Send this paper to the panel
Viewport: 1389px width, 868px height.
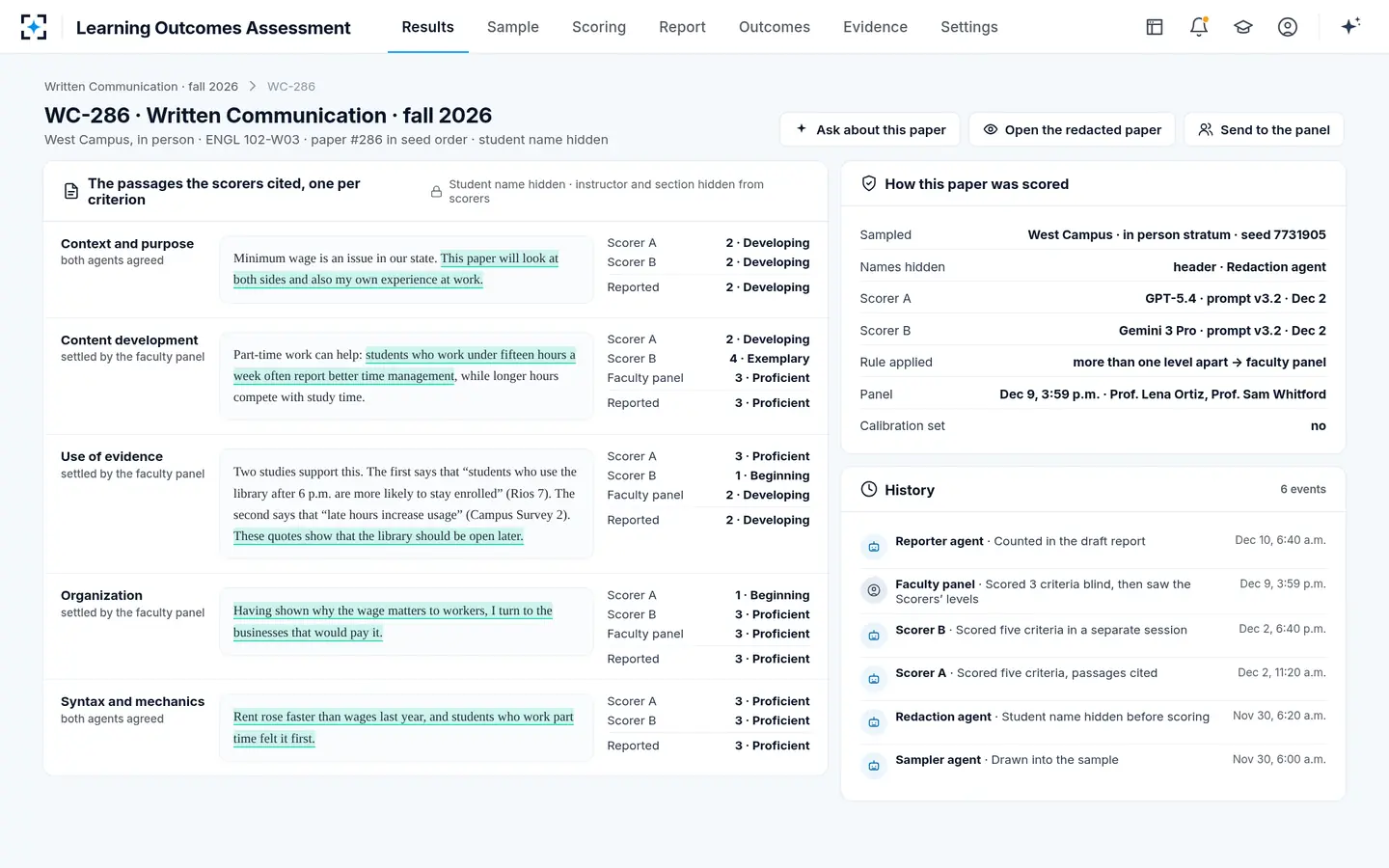tap(1264, 129)
